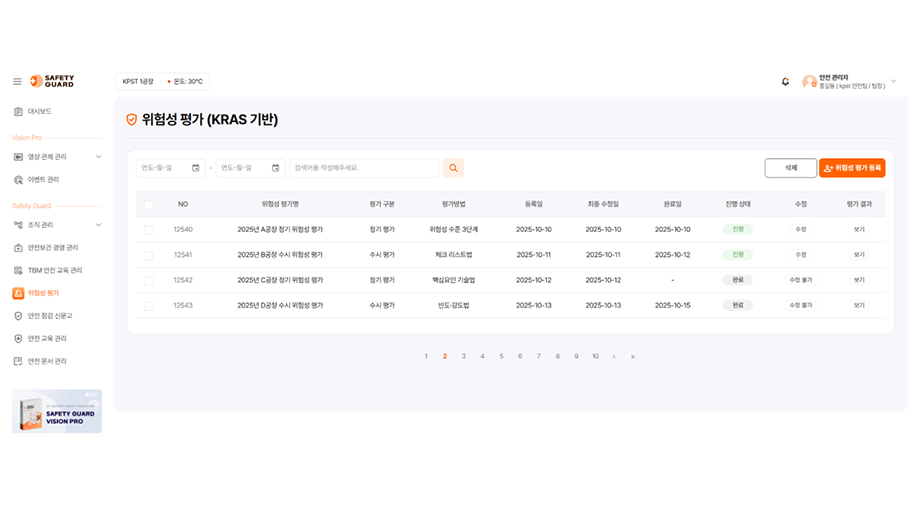Image resolution: width=908 pixels, height=510 pixels.
Task: Open the end date calendar icon
Action: 276,168
